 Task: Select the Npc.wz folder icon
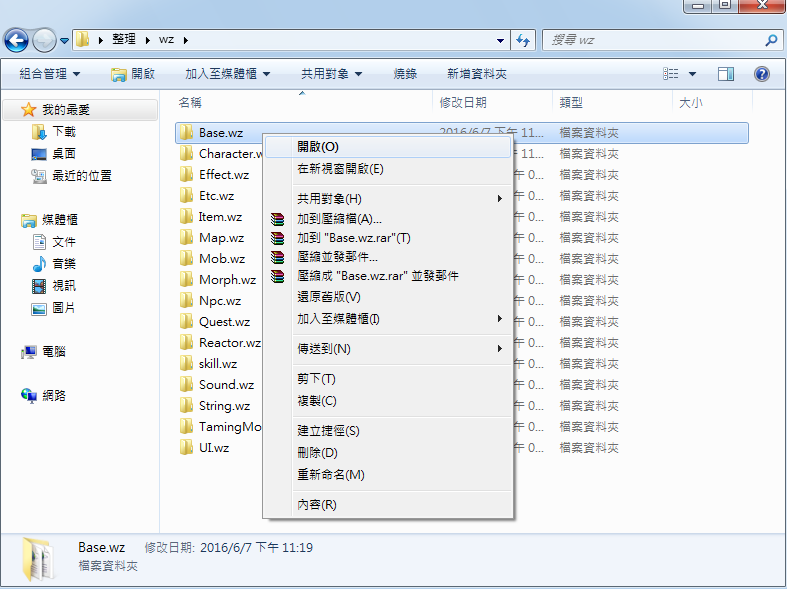pos(186,301)
